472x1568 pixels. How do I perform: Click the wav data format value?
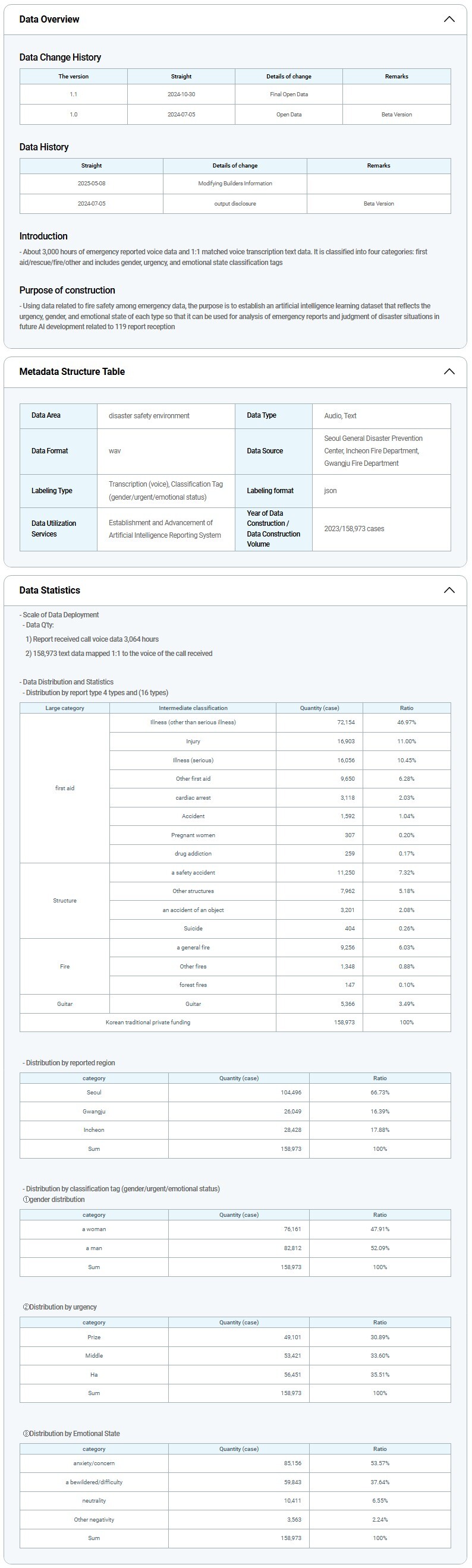pos(115,451)
